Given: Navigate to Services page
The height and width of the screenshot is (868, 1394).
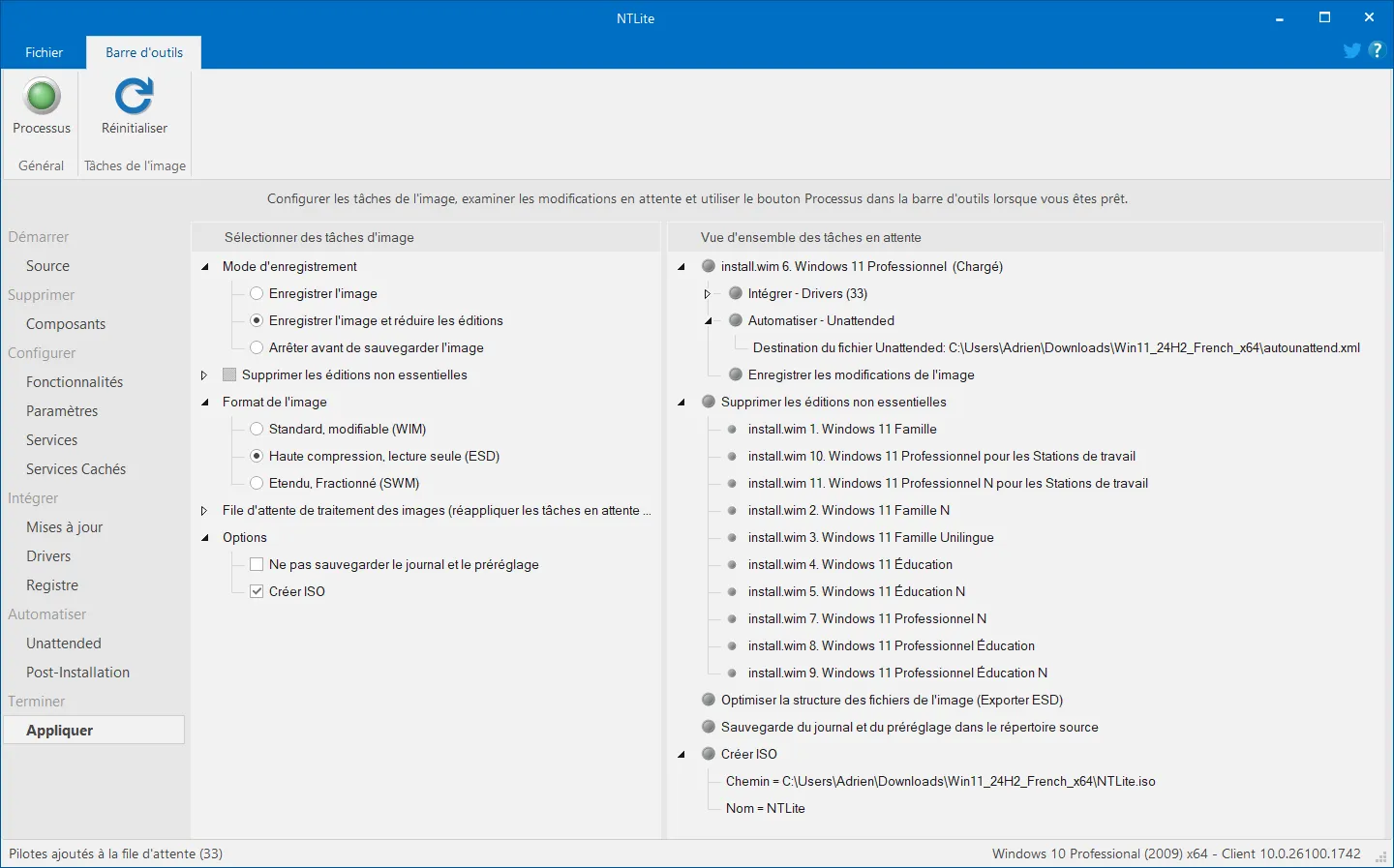Looking at the screenshot, I should pyautogui.click(x=51, y=440).
